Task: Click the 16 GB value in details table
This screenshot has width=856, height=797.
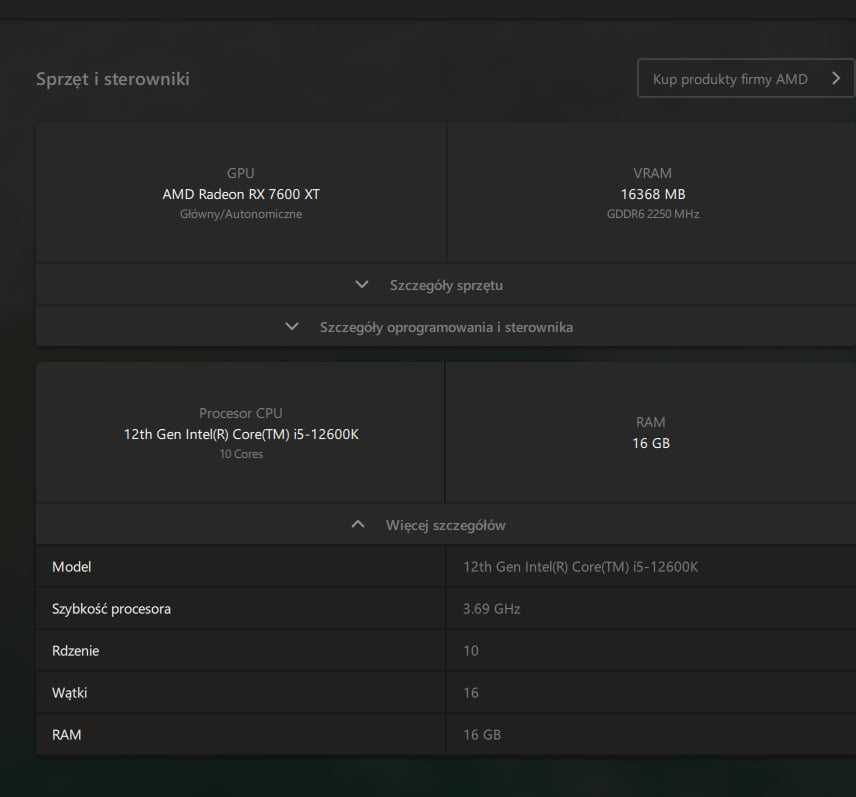Action: pos(482,735)
